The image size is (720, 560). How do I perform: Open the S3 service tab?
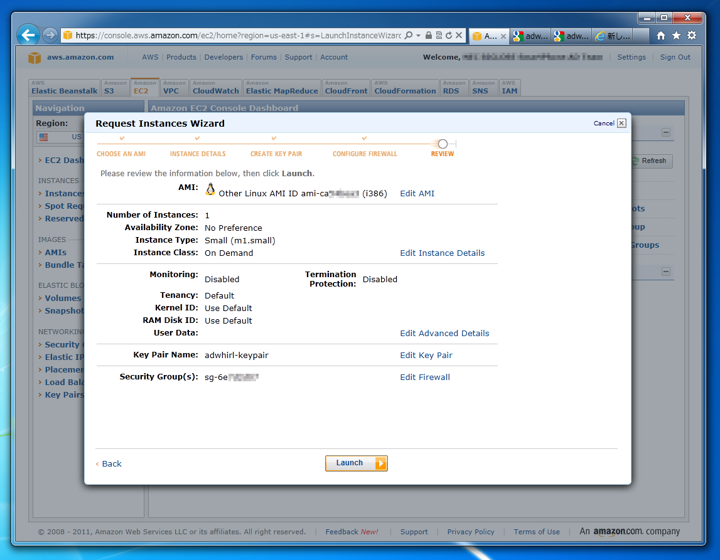115,88
